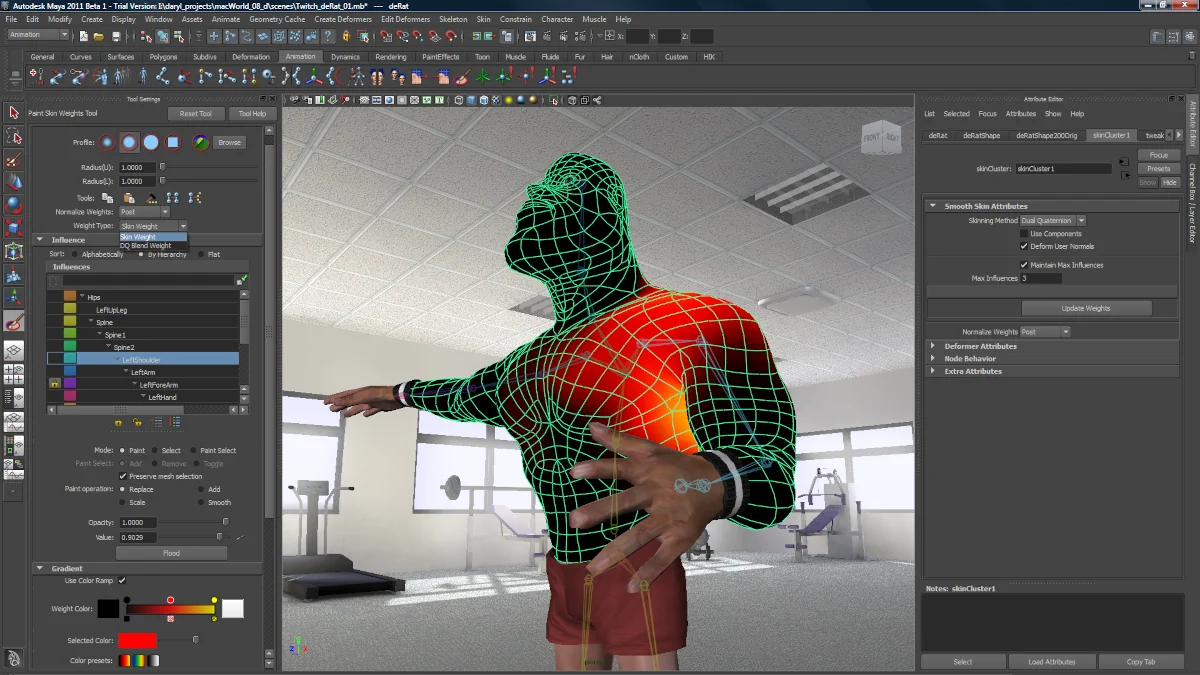The width and height of the screenshot is (1200, 675).
Task: Select the rainbow color preset
Action: [140, 661]
